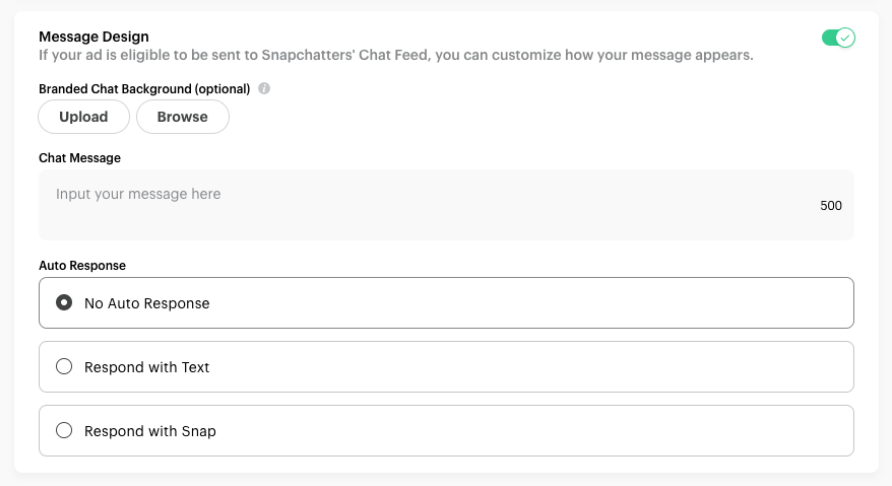Select the No Auto Response radio button
Image resolution: width=892 pixels, height=486 pixels.
[x=64, y=302]
